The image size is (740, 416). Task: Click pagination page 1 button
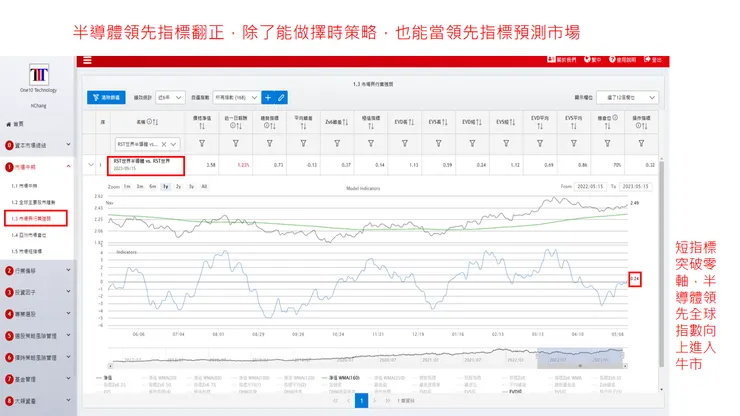tap(362, 400)
